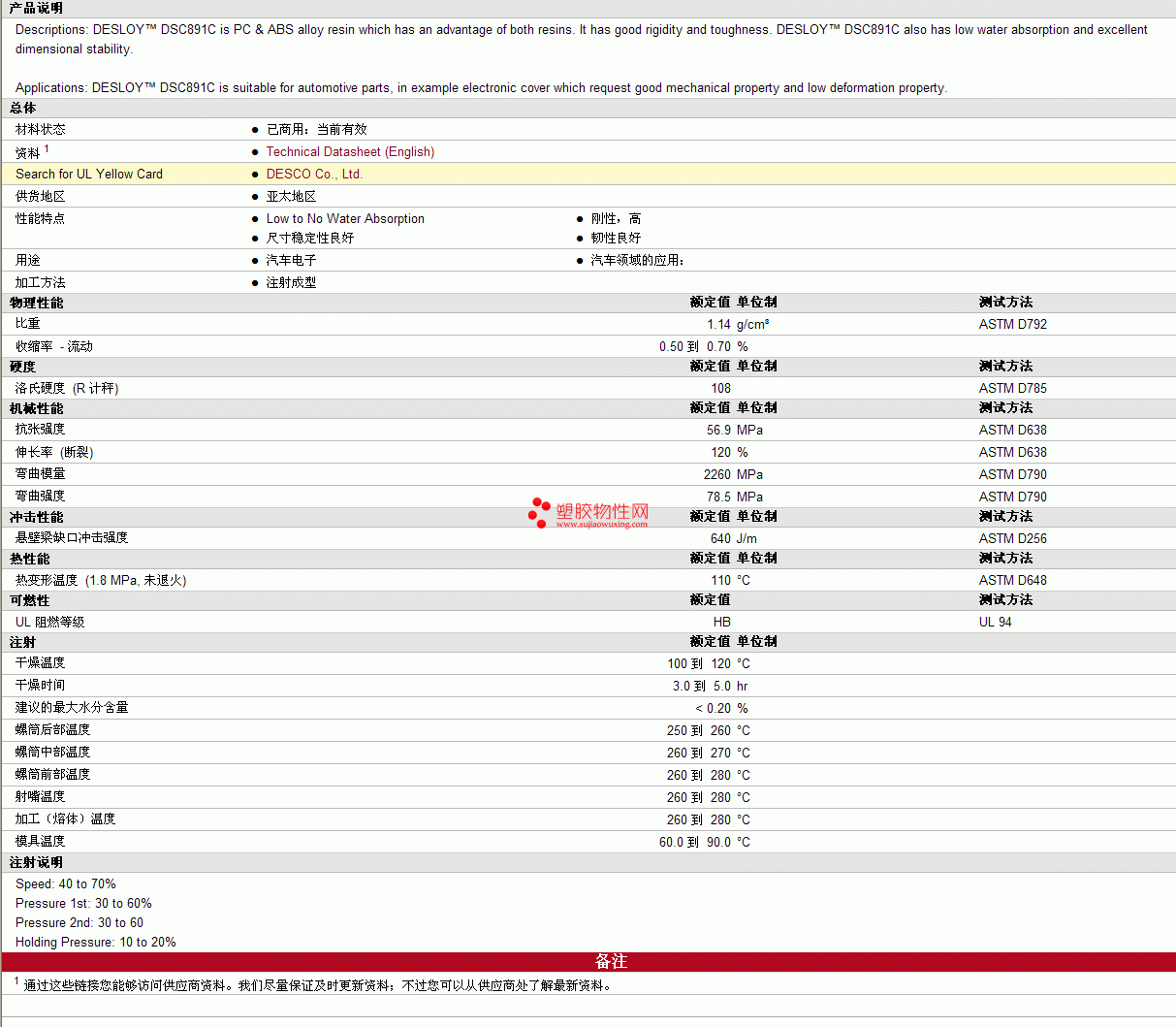Click the moisture value < 0.20
Viewport: 1176px width, 1027px height.
coord(714,708)
